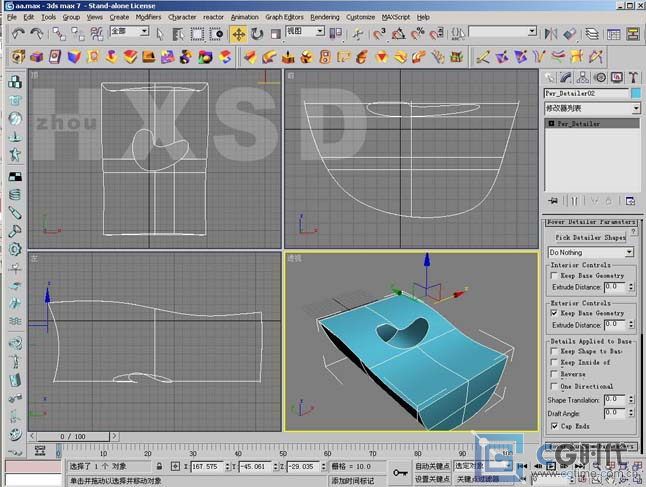The width and height of the screenshot is (646, 487).
Task: Click the key icon in status bar
Action: tap(400, 472)
